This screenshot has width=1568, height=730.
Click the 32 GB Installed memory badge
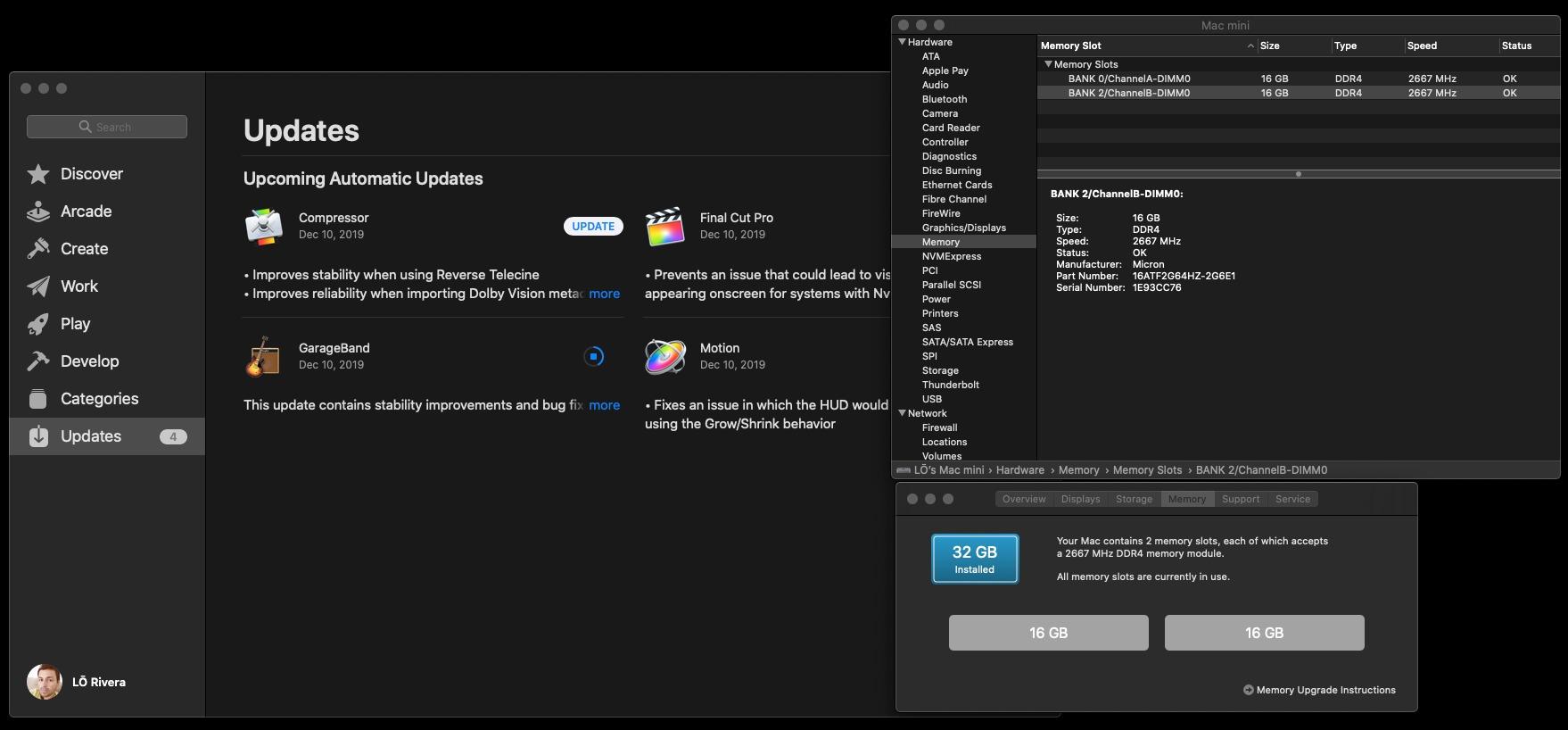975,559
